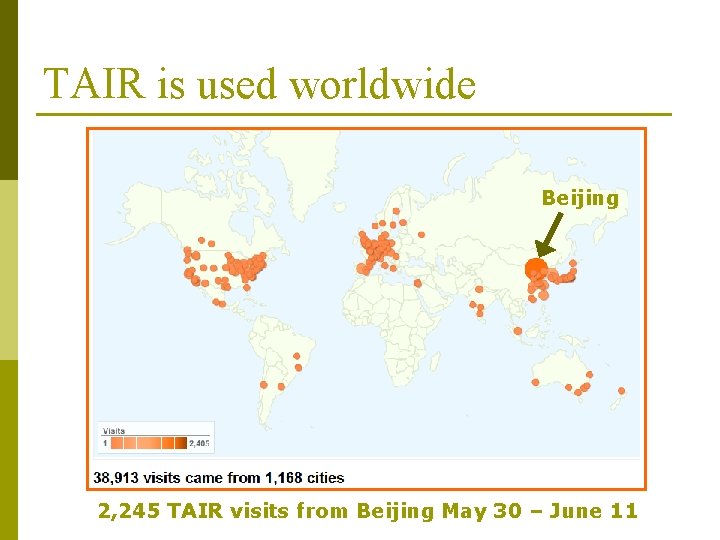Click the western Australia (Perth) visit dot
Viewport: 720px width, 540px height.
[x=535, y=382]
